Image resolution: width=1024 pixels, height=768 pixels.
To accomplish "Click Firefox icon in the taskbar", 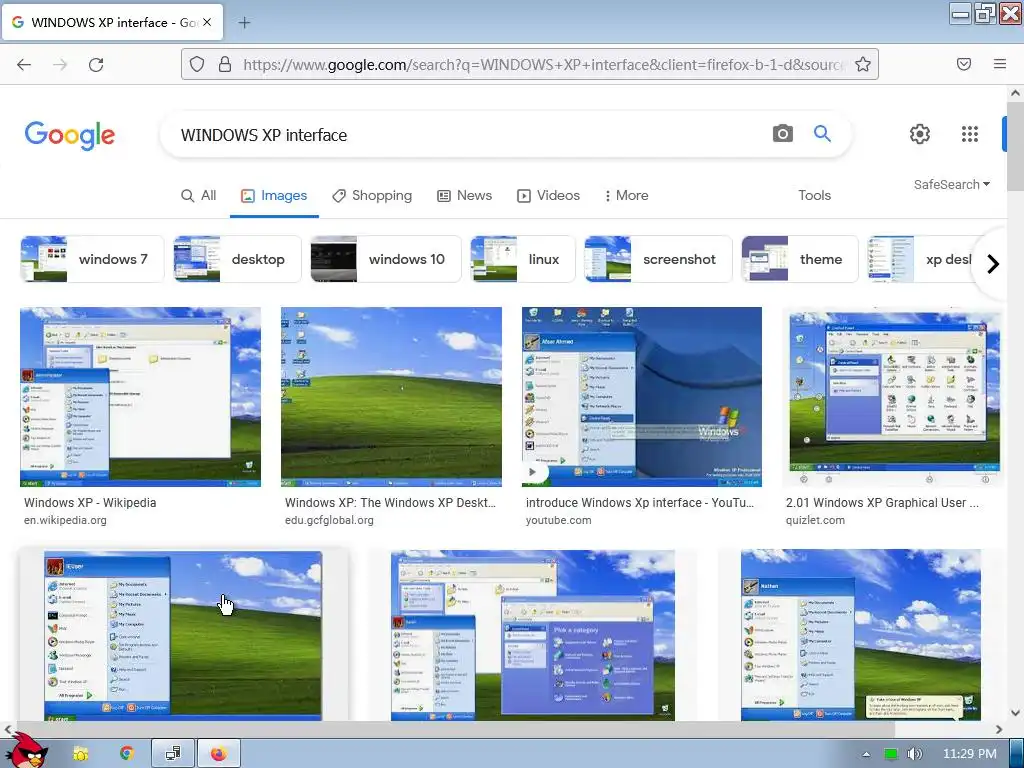I will coord(218,754).
